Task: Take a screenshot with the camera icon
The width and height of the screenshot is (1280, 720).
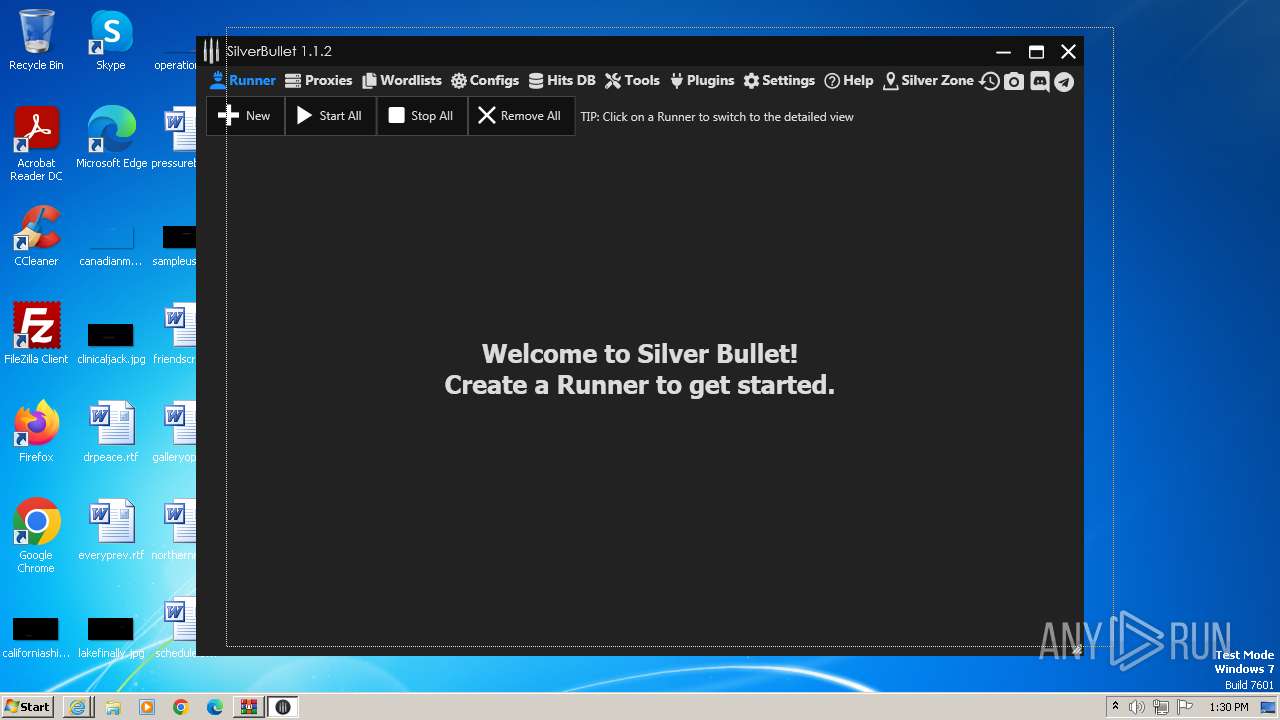Action: [1014, 82]
